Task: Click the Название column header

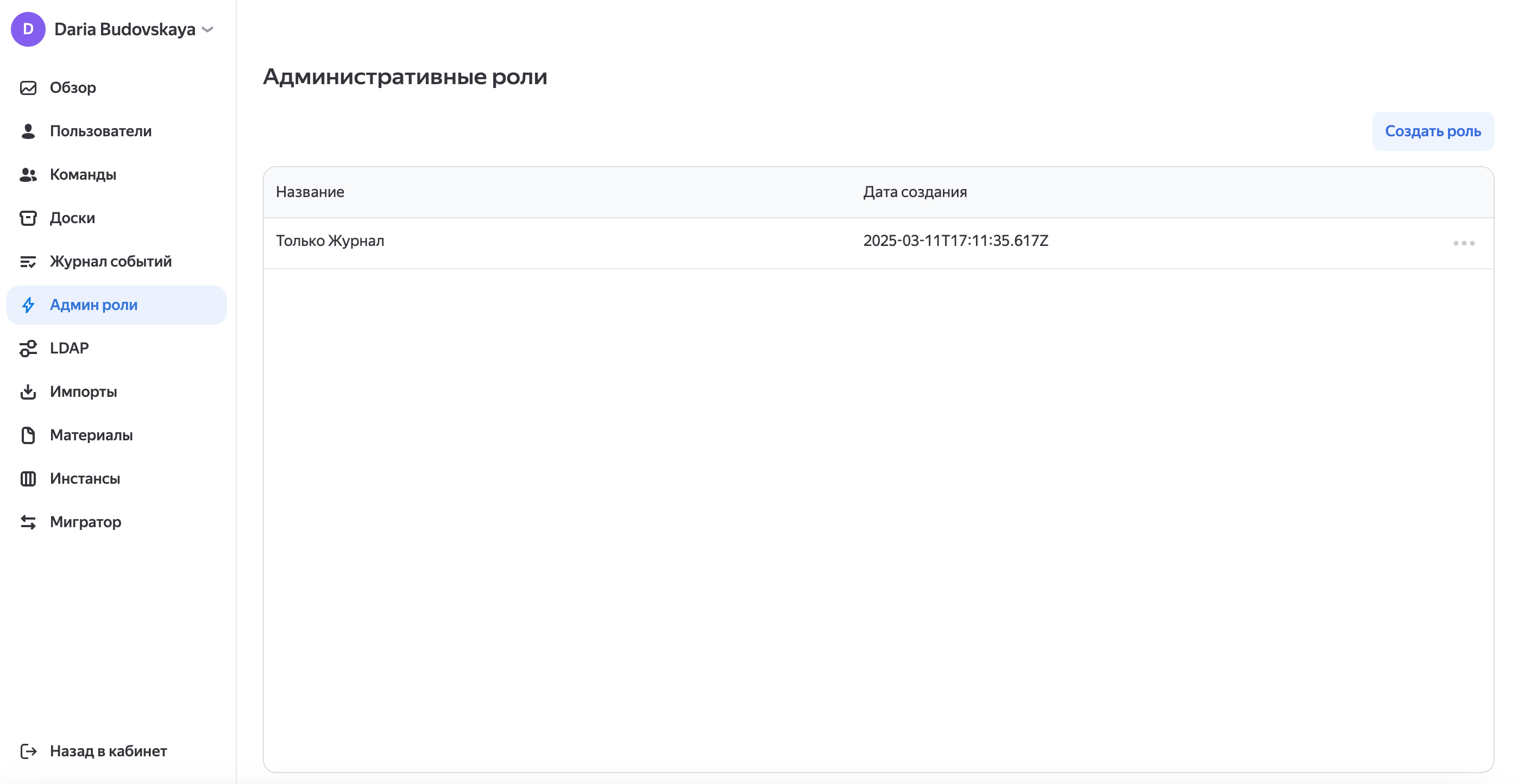Action: (310, 192)
